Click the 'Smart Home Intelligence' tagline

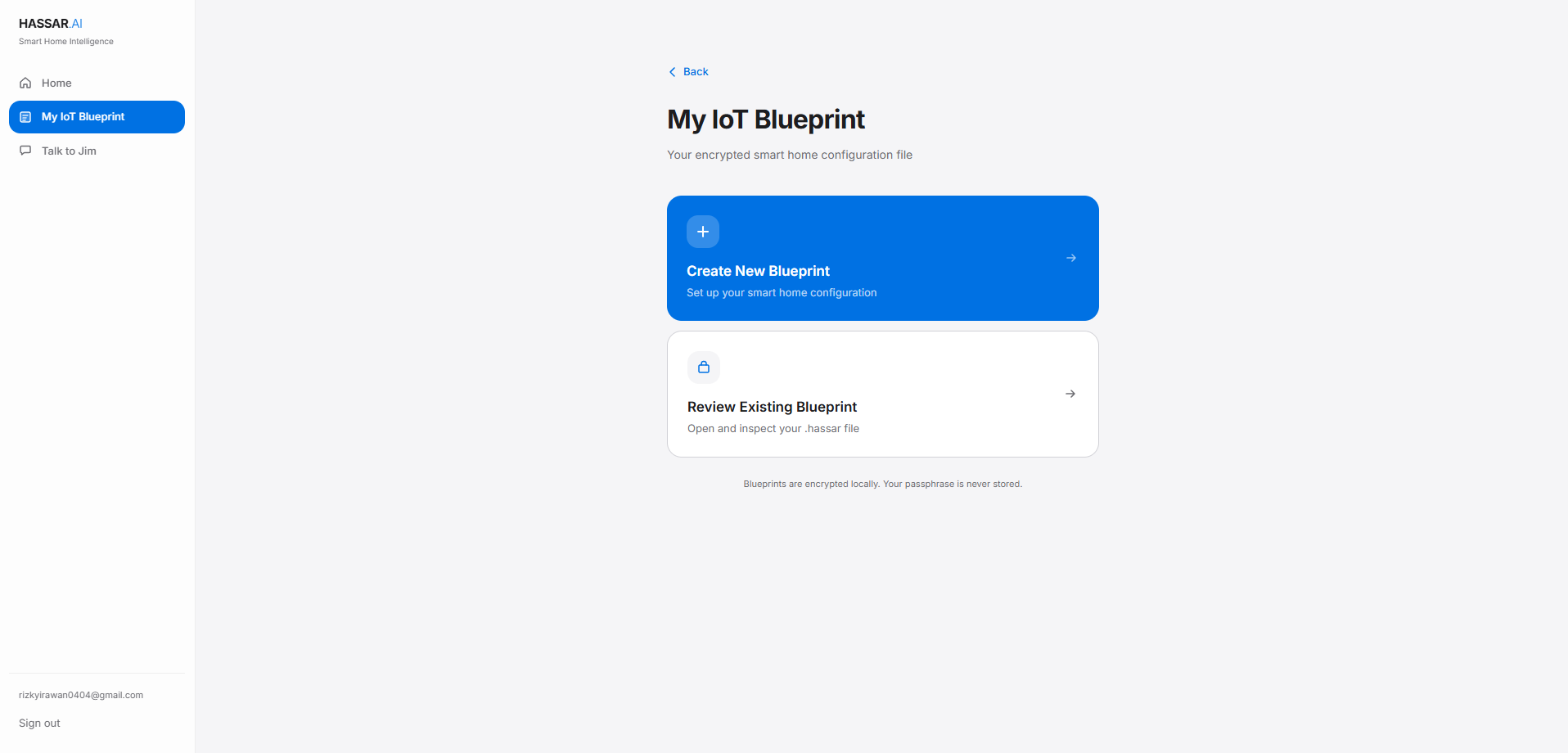(x=66, y=42)
